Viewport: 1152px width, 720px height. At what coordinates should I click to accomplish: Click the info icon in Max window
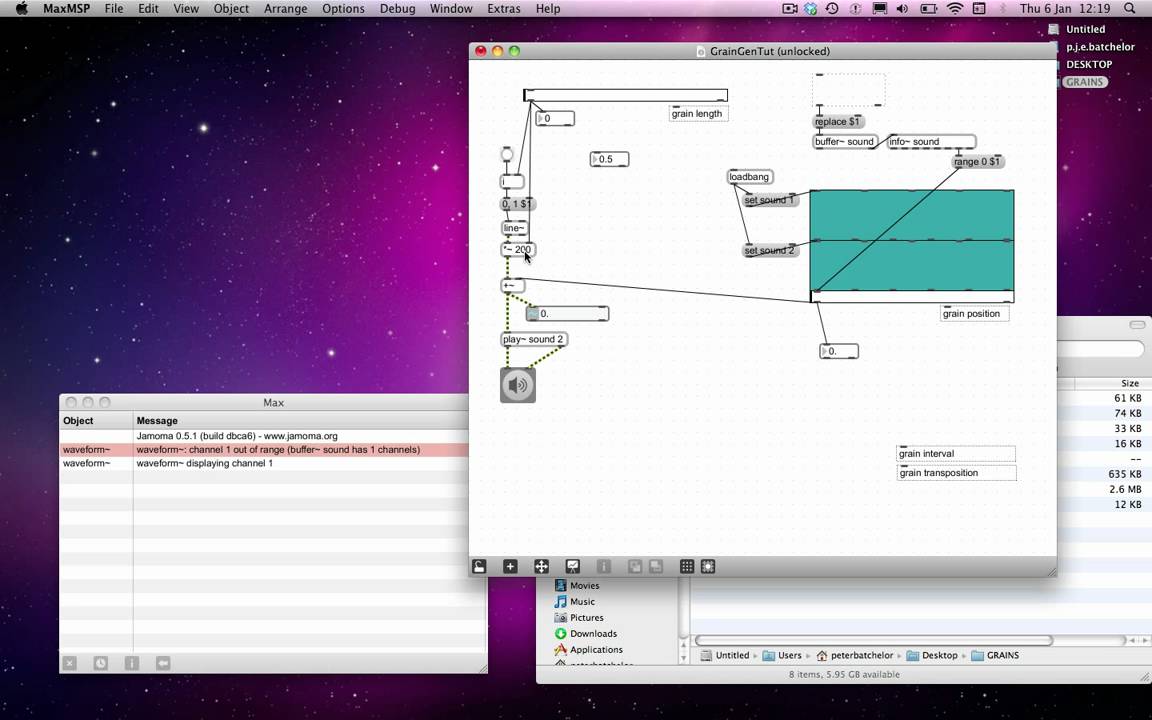[x=132, y=663]
